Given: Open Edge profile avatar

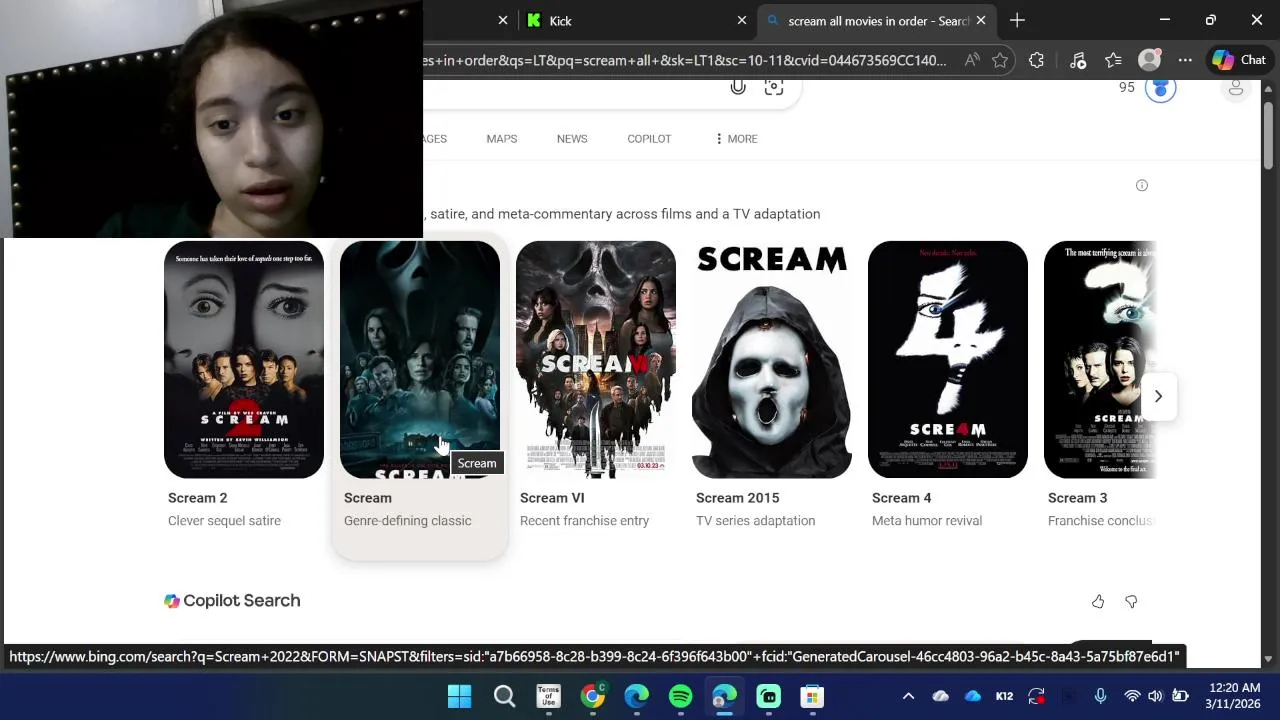Looking at the screenshot, I should point(1150,60).
